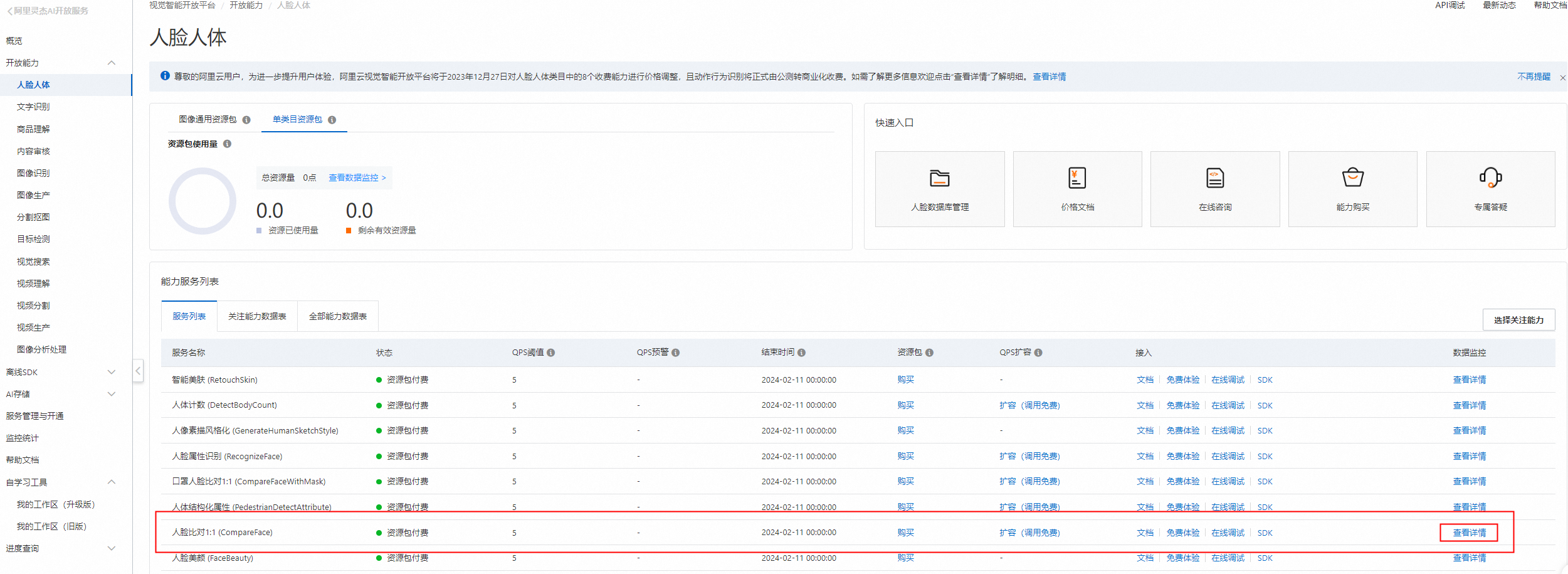Click 文档 for 人脸属性识别 row

tap(1145, 456)
